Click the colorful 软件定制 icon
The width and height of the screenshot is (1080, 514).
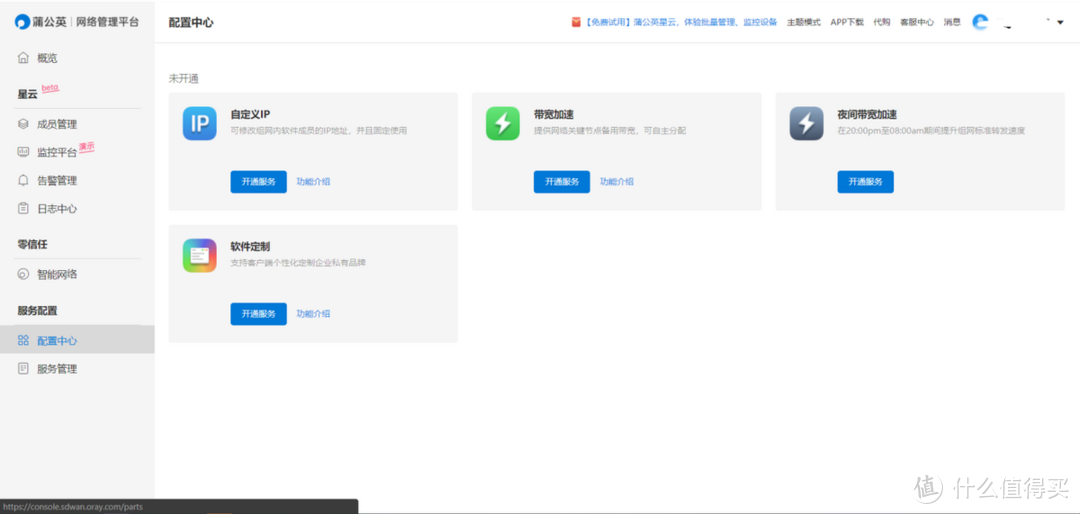click(x=200, y=256)
